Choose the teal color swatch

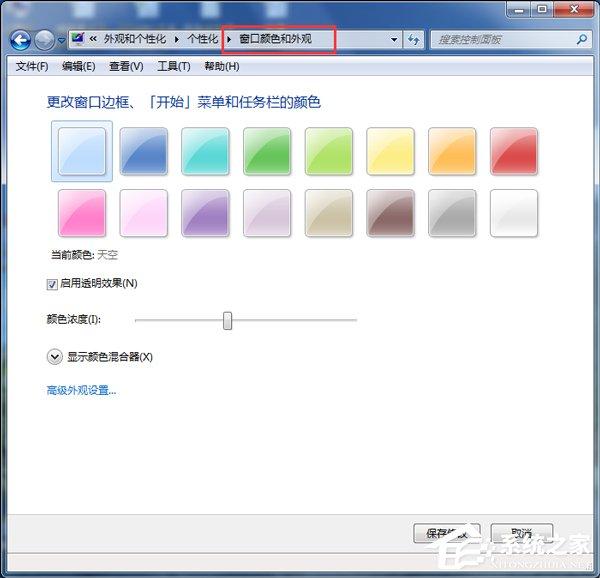[205, 151]
